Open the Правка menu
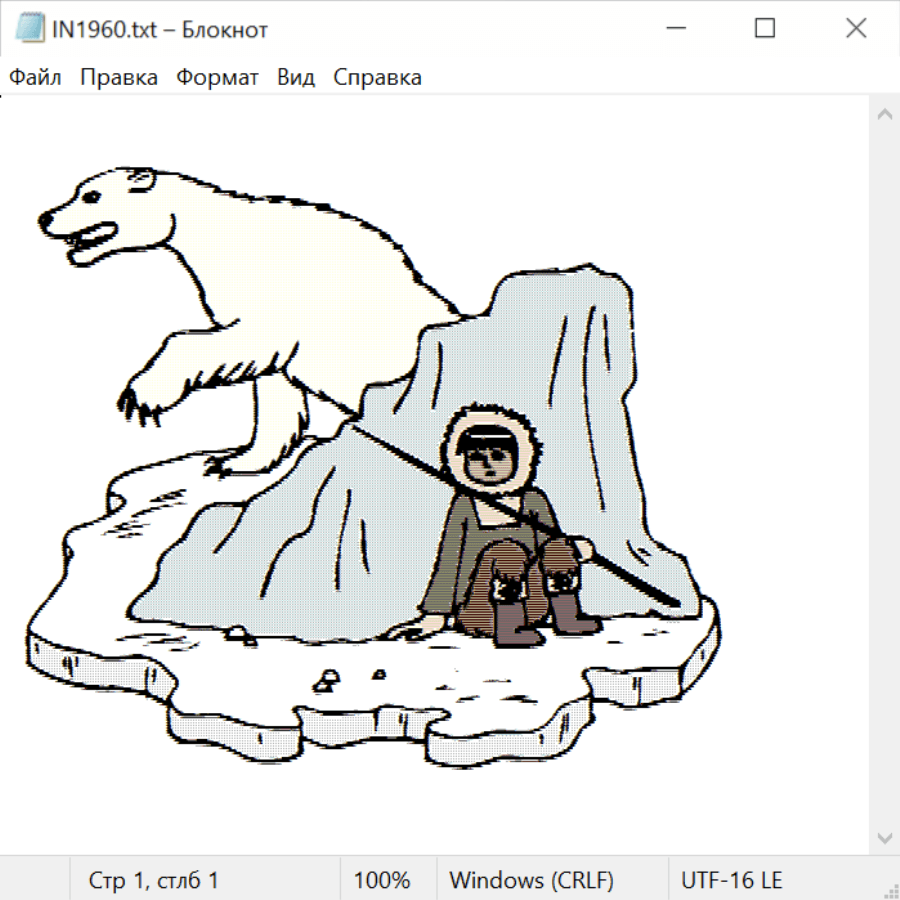The height and width of the screenshot is (900, 900). pyautogui.click(x=119, y=78)
